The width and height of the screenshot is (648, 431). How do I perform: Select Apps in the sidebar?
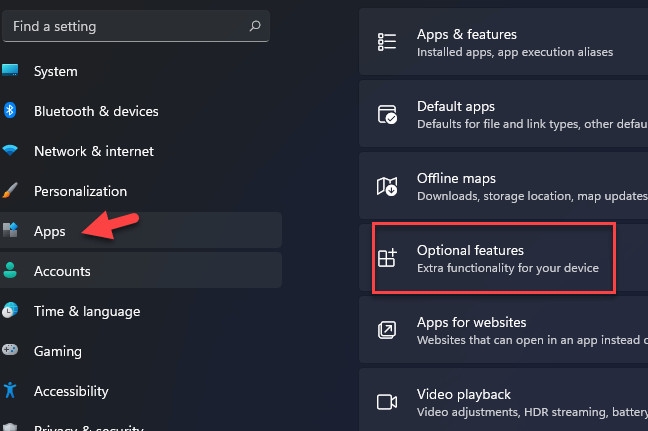[x=141, y=231]
